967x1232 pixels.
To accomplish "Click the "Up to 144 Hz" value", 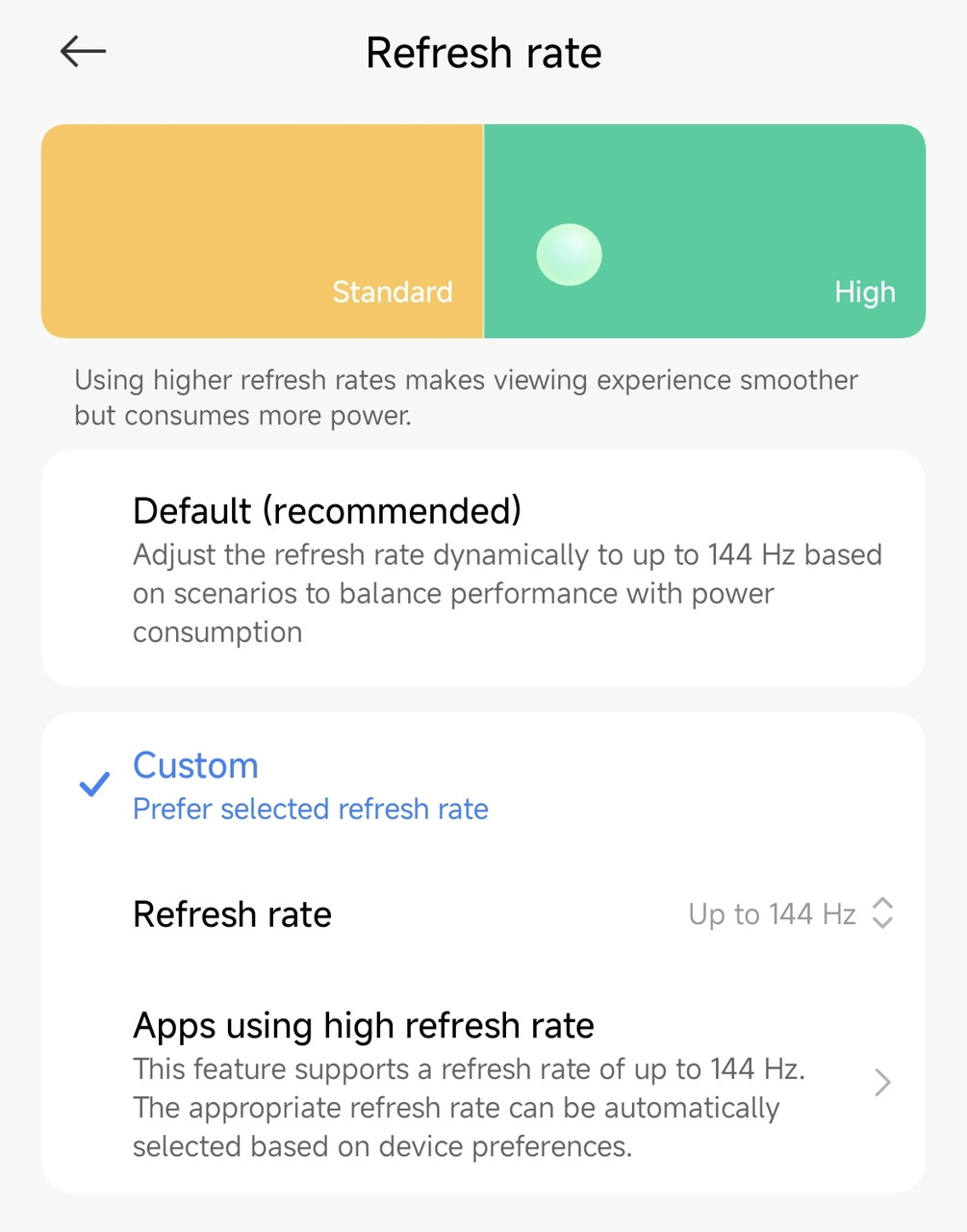I will [x=771, y=913].
